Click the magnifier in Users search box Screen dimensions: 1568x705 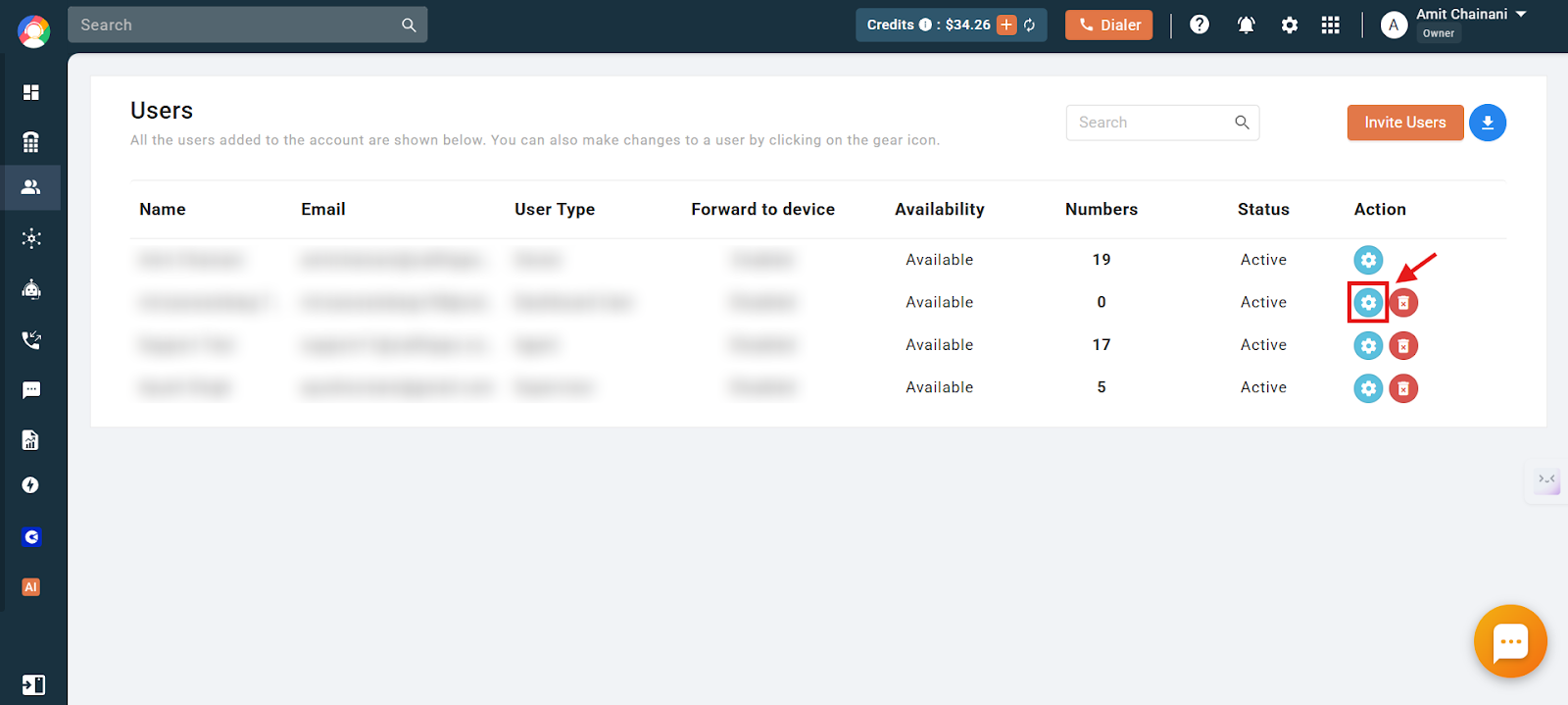click(1242, 122)
